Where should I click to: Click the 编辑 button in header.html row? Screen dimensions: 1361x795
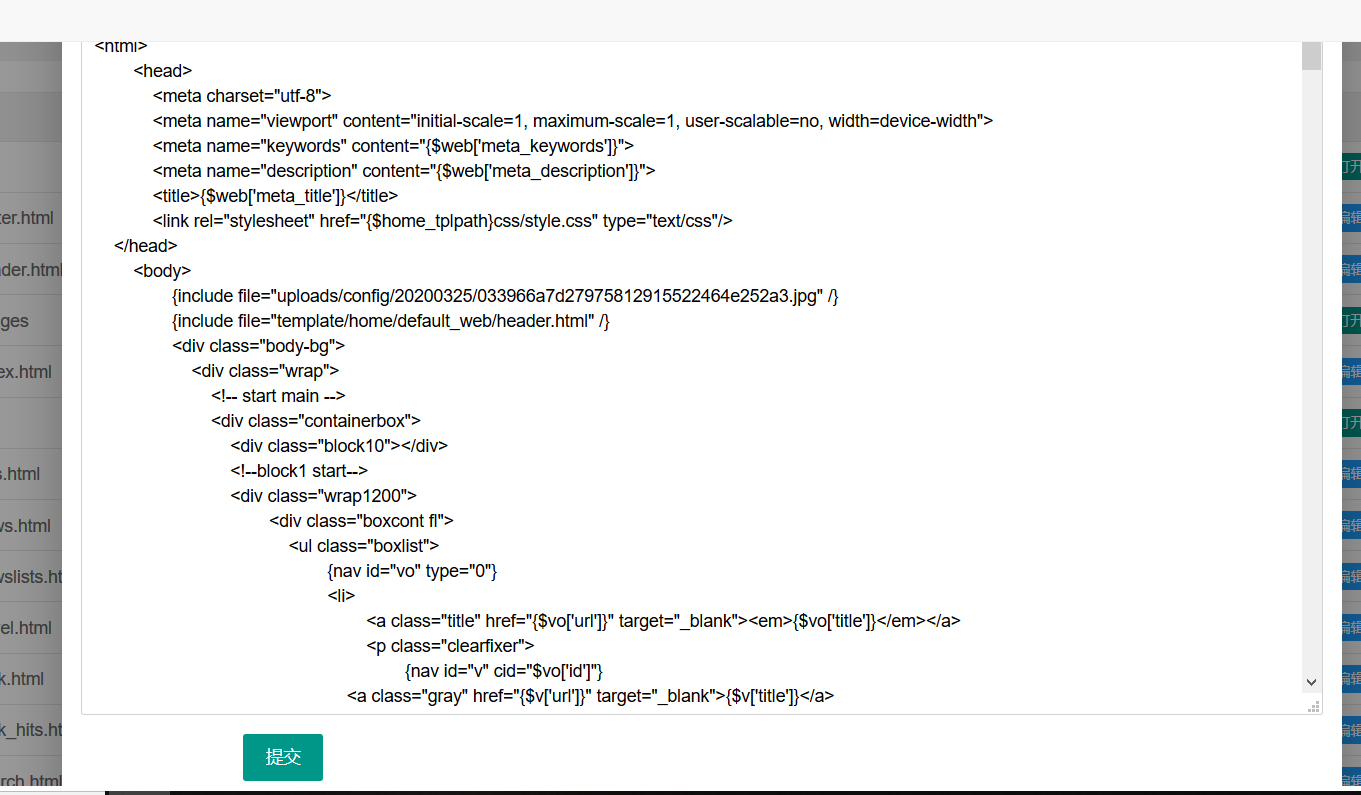(1350, 269)
